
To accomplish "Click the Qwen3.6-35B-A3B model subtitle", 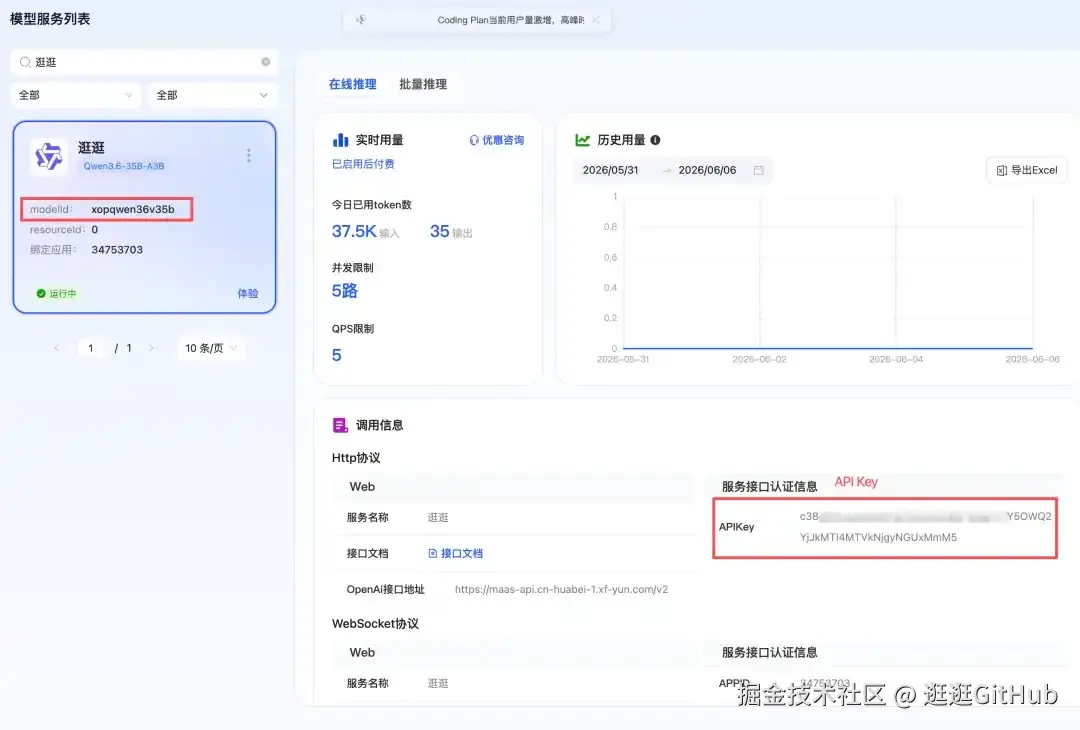I will pos(124,166).
